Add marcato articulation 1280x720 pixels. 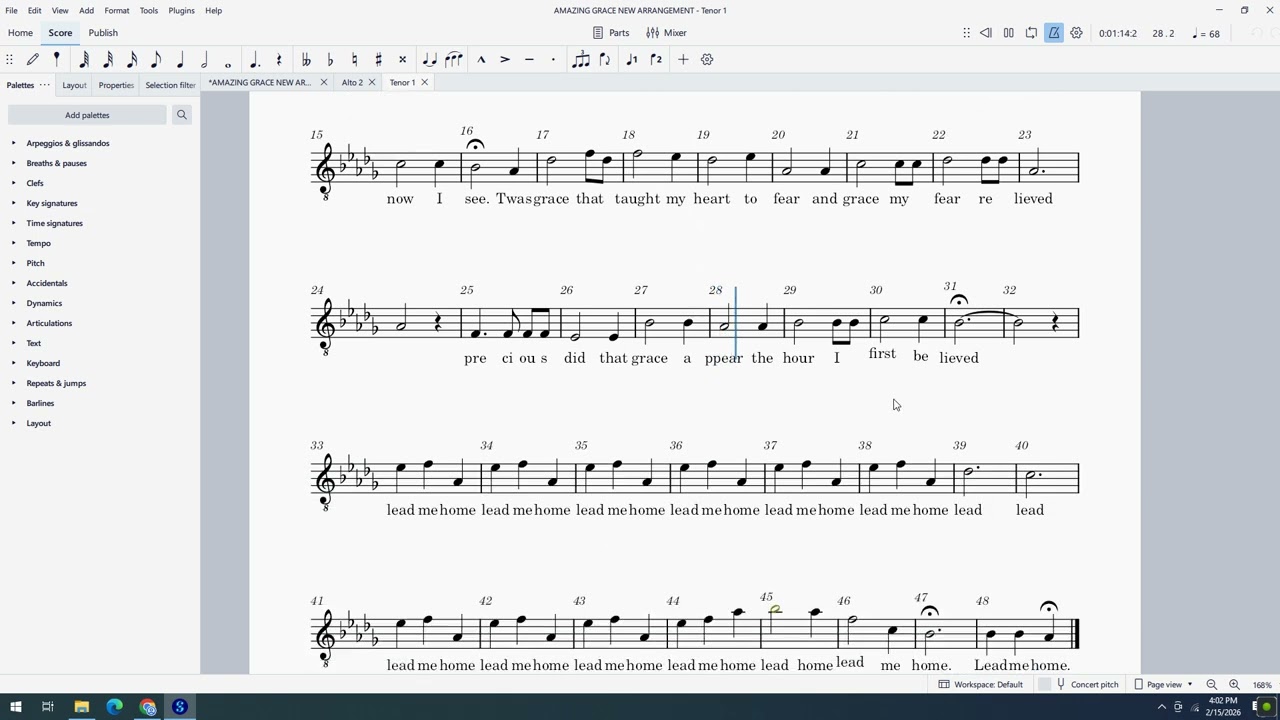[481, 60]
